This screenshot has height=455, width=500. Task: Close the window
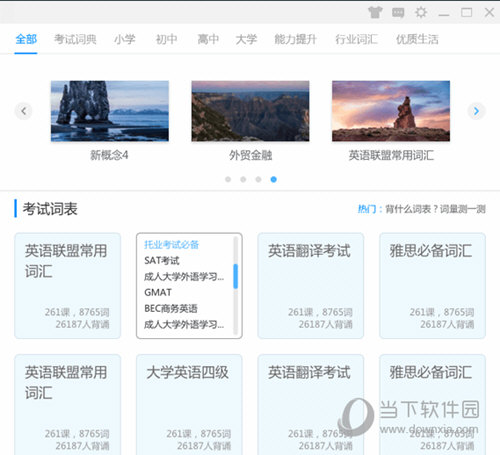[x=489, y=13]
